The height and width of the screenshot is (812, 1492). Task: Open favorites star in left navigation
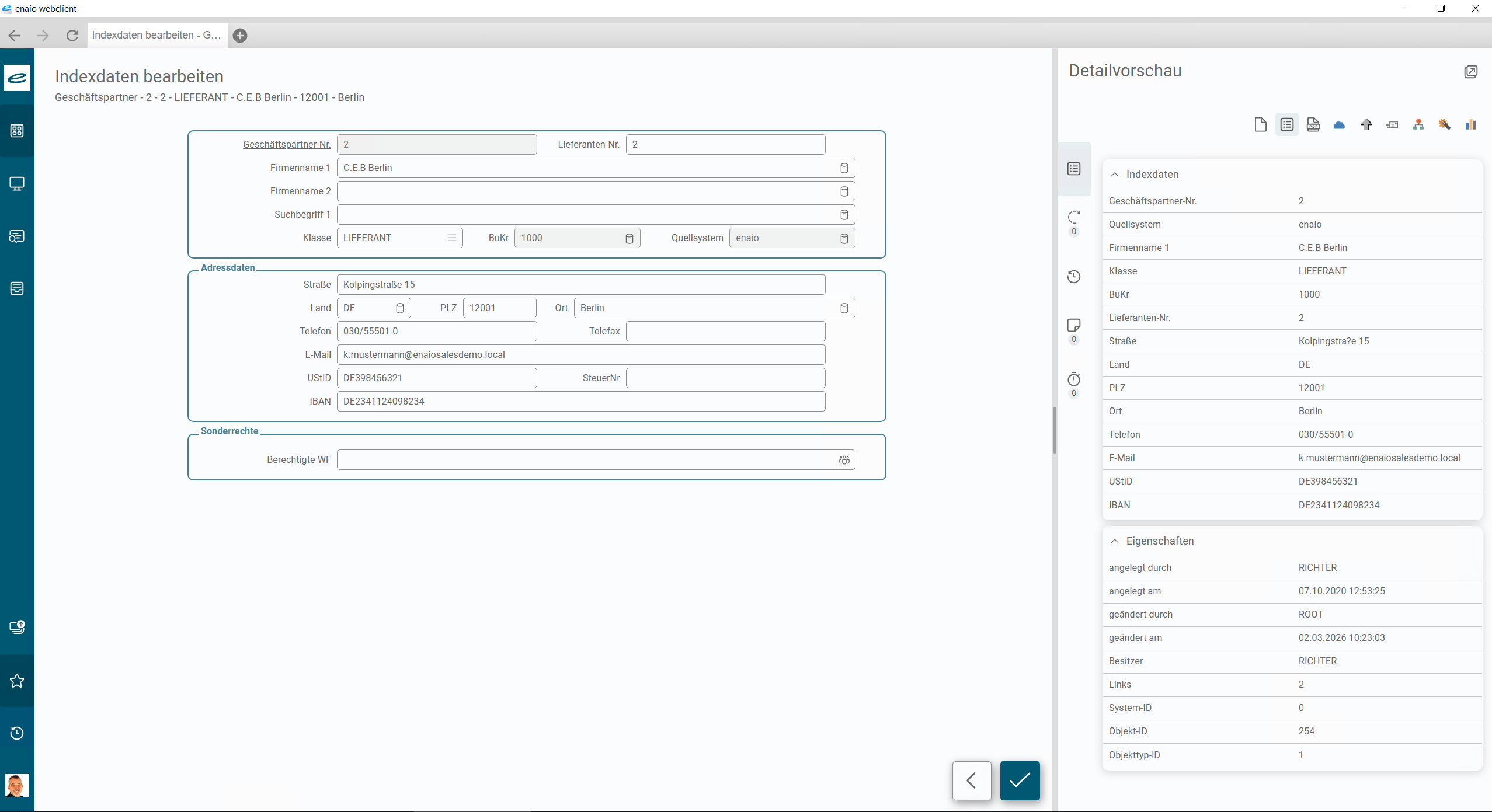point(17,681)
